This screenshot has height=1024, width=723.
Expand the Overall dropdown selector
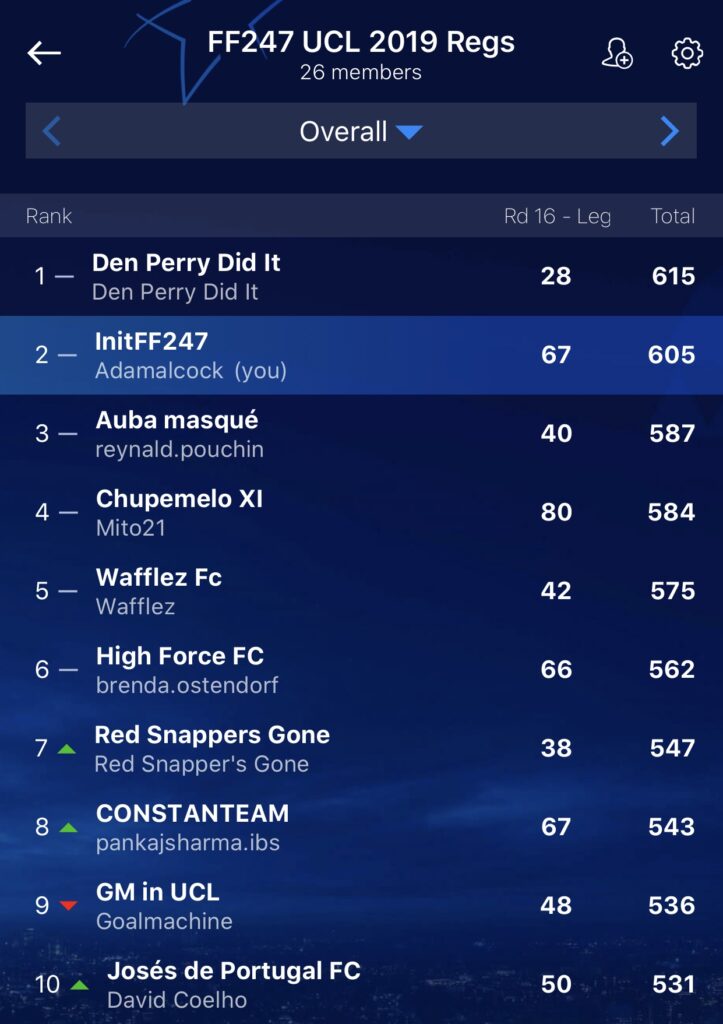(361, 131)
